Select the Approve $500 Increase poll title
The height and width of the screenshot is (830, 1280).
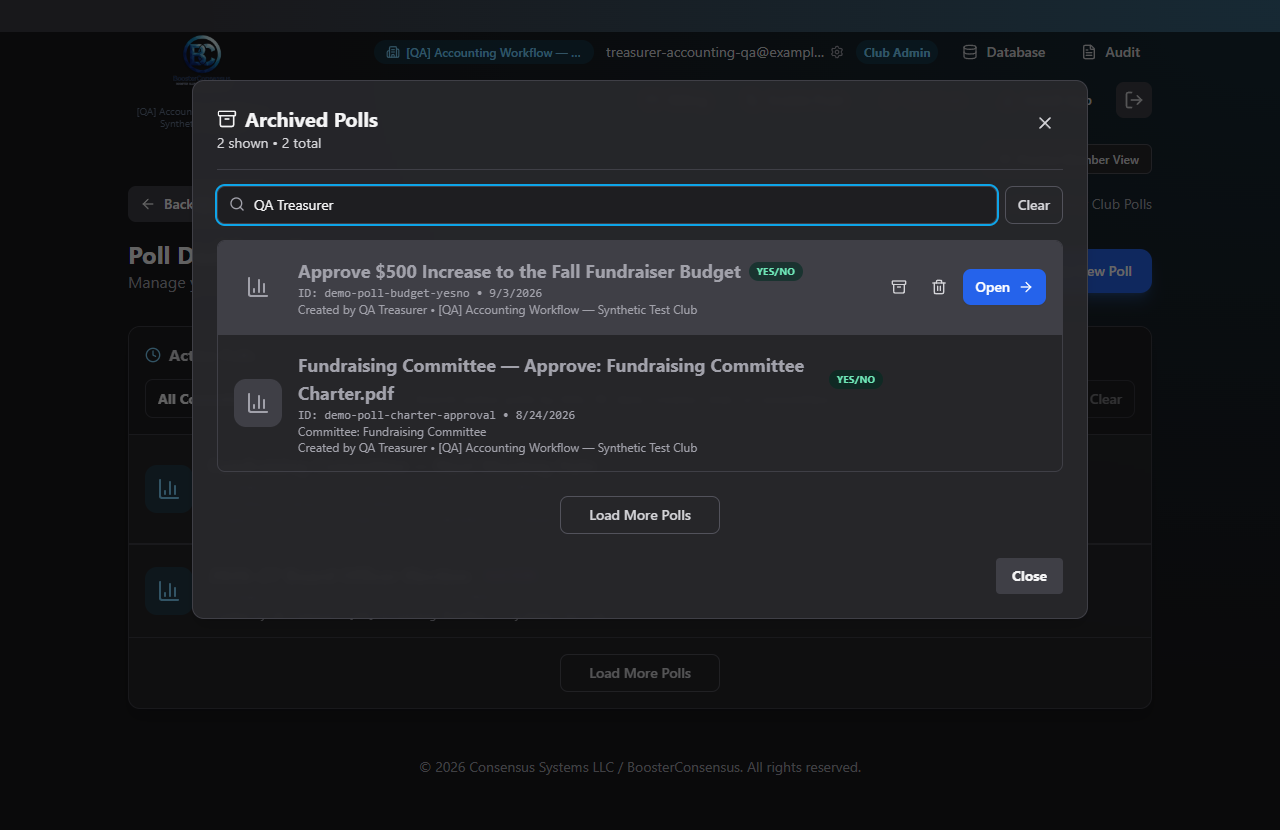(x=519, y=271)
